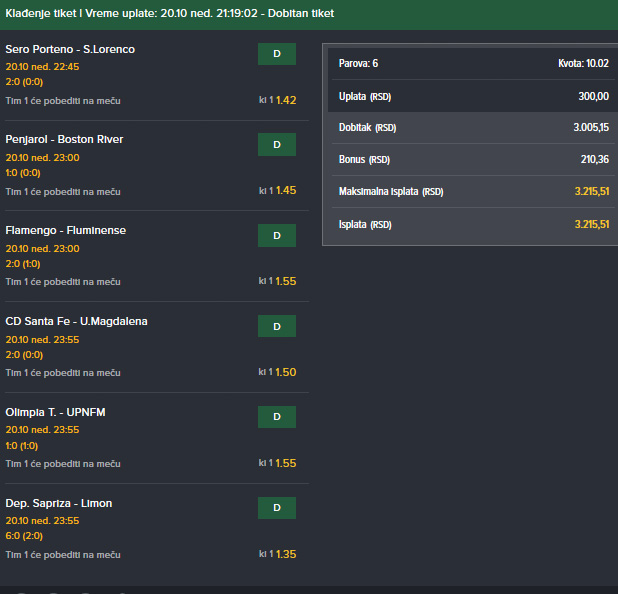Click the D badge for Penjarol - Boston River
618x594 pixels.
(x=277, y=145)
